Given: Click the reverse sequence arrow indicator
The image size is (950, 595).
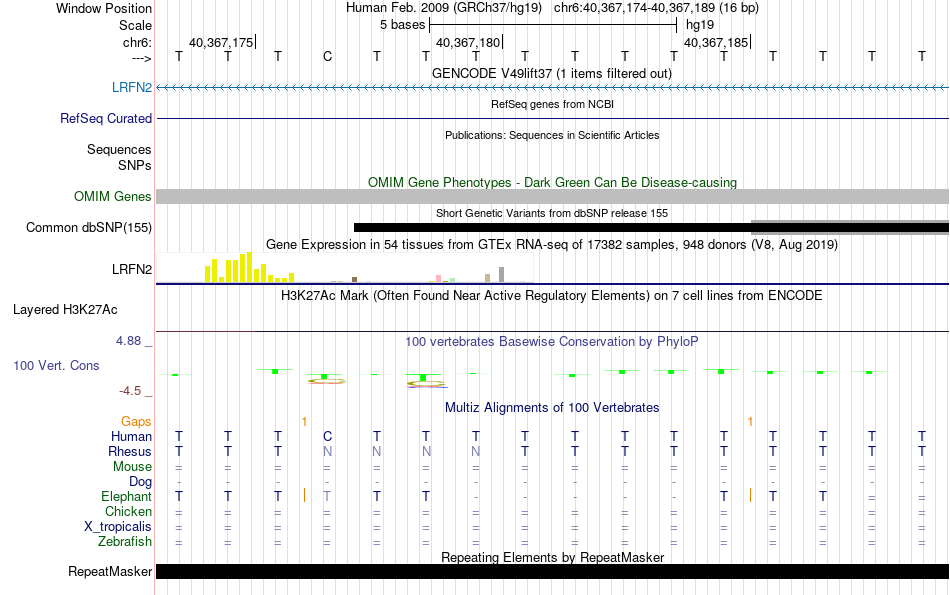Looking at the screenshot, I should [141, 58].
